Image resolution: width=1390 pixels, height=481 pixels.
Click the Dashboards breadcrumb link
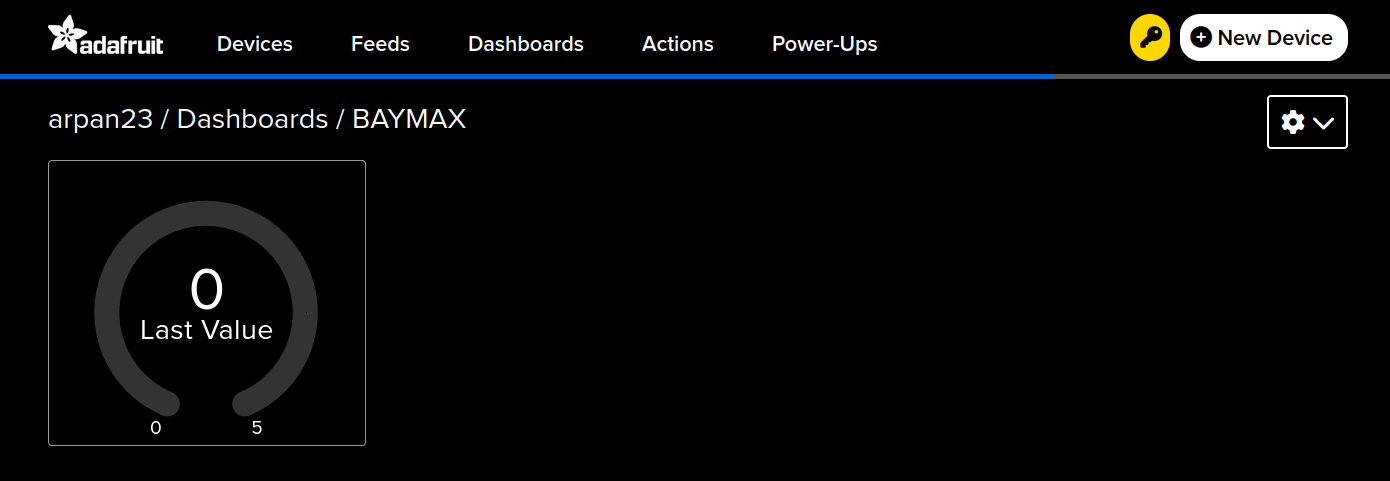pyautogui.click(x=252, y=120)
